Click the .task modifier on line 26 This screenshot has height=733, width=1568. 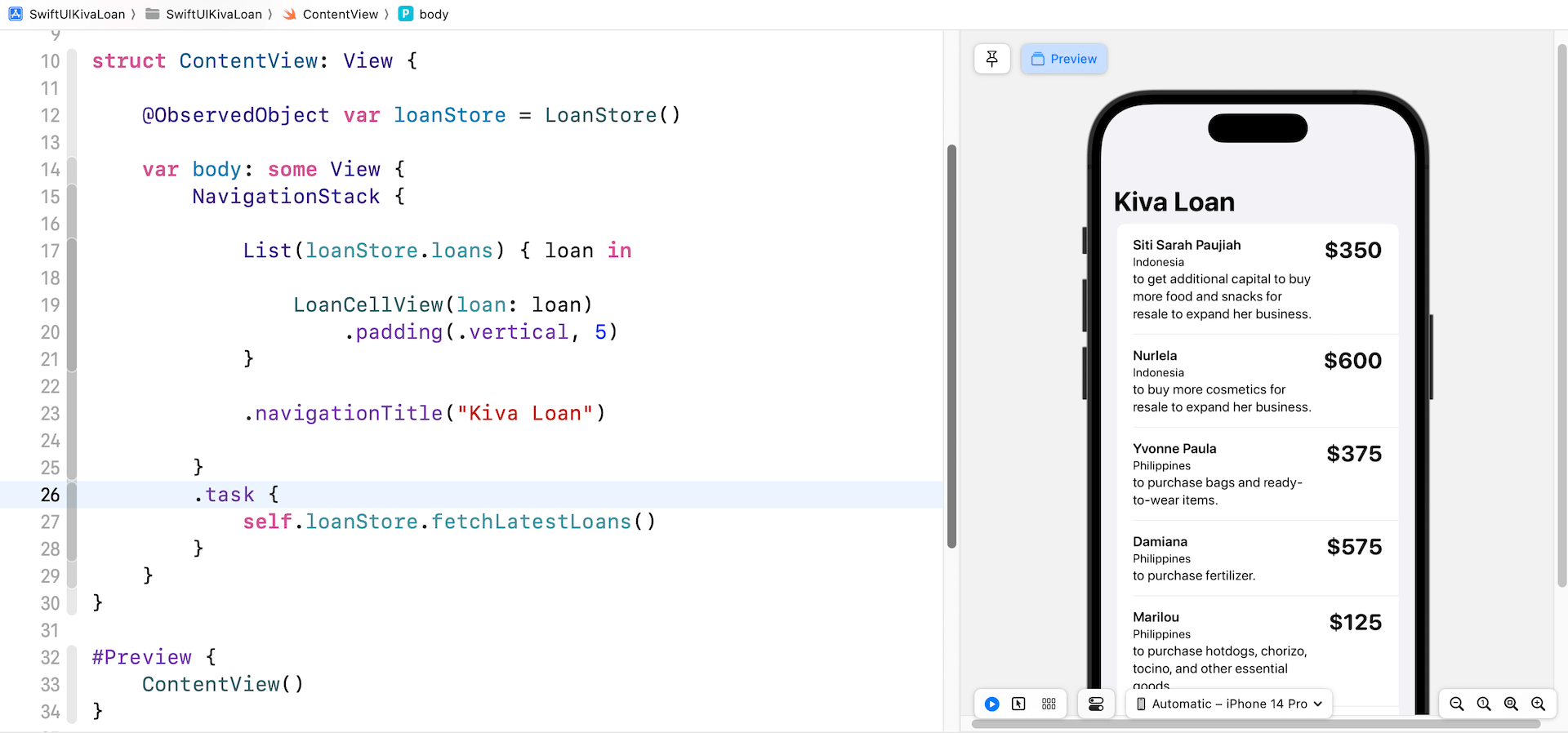pyautogui.click(x=225, y=495)
